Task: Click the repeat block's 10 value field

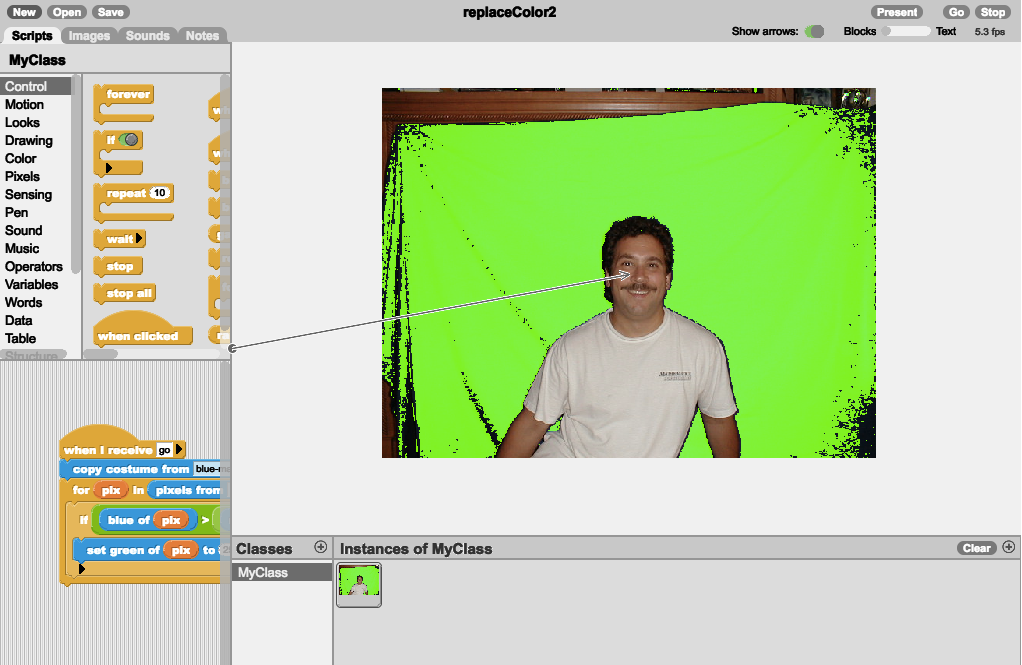Action: click(x=159, y=193)
